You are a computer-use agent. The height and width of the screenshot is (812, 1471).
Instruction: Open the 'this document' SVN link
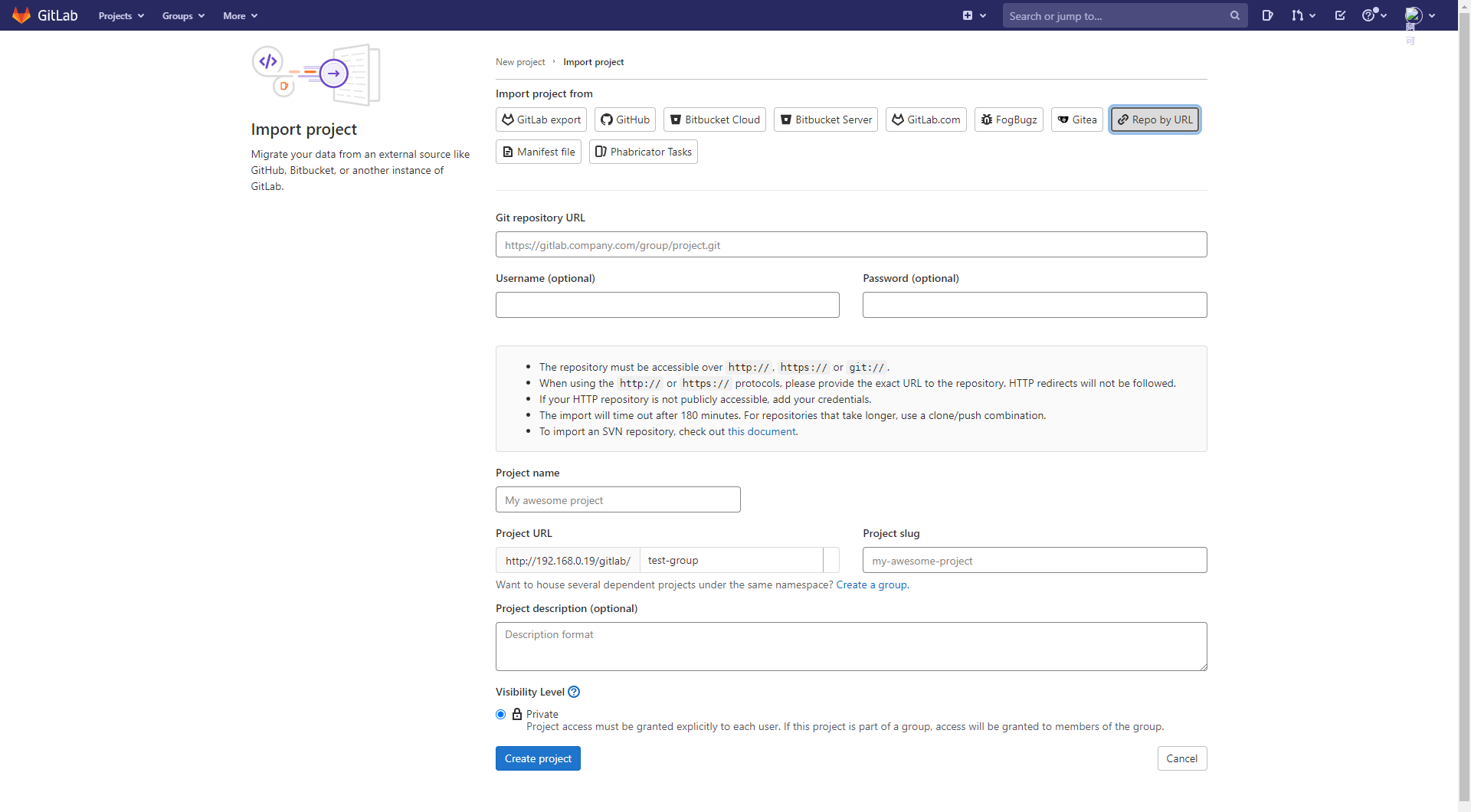[x=762, y=431]
